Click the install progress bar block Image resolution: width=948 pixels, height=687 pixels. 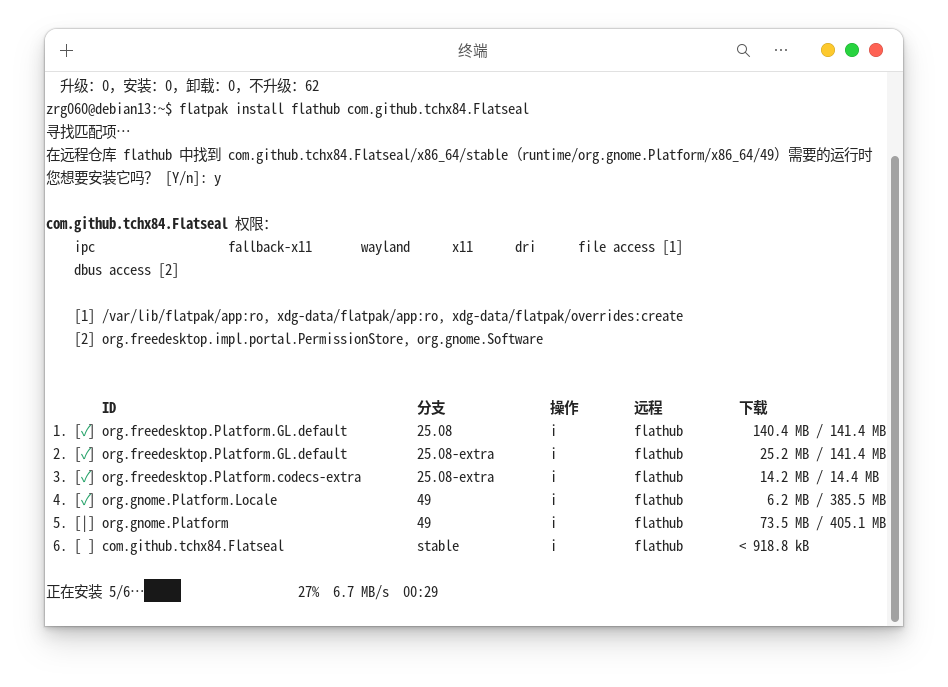[162, 591]
